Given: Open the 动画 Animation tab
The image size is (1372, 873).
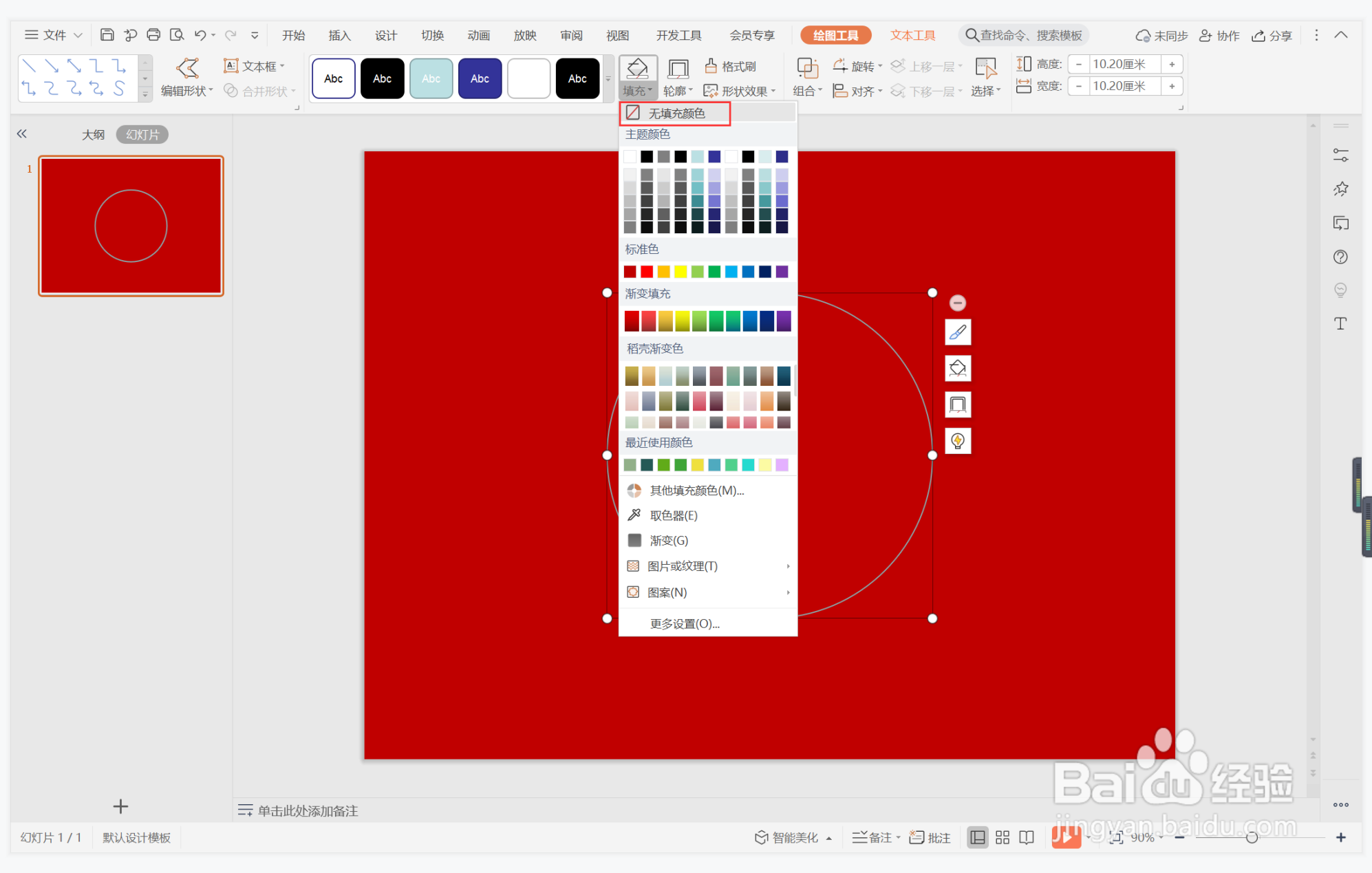Looking at the screenshot, I should pos(478,35).
